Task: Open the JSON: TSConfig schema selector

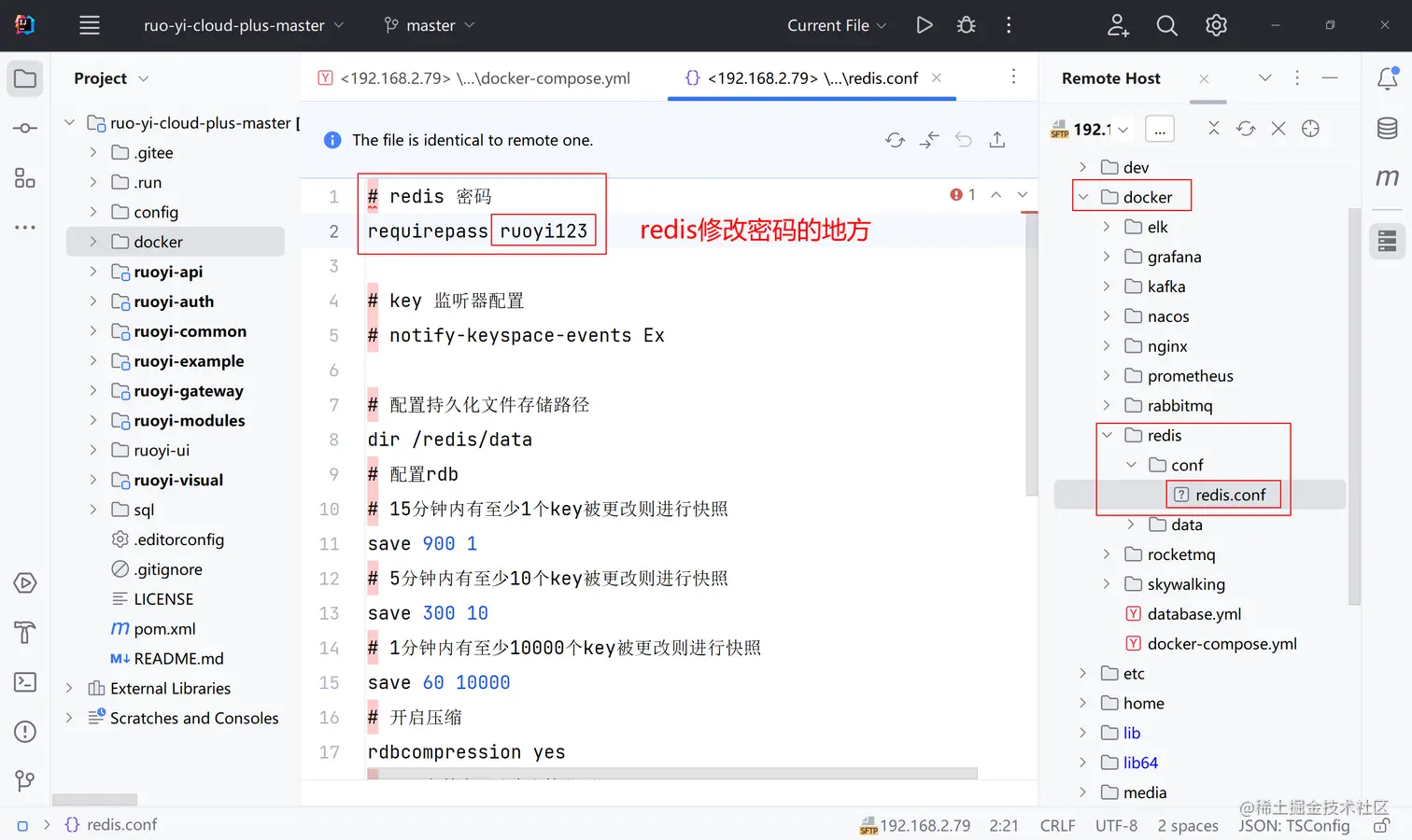Action: 1293,825
